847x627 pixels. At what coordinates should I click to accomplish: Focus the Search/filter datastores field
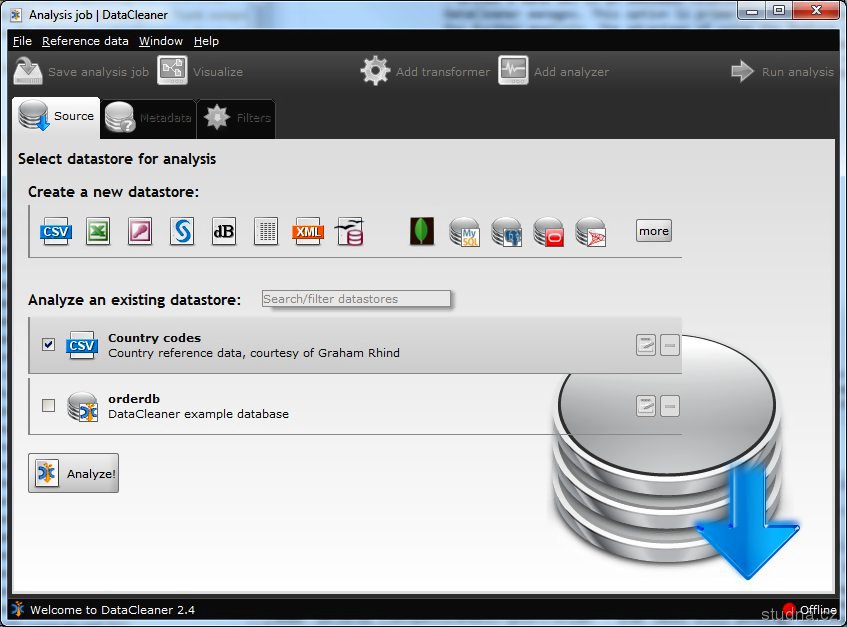click(x=355, y=299)
